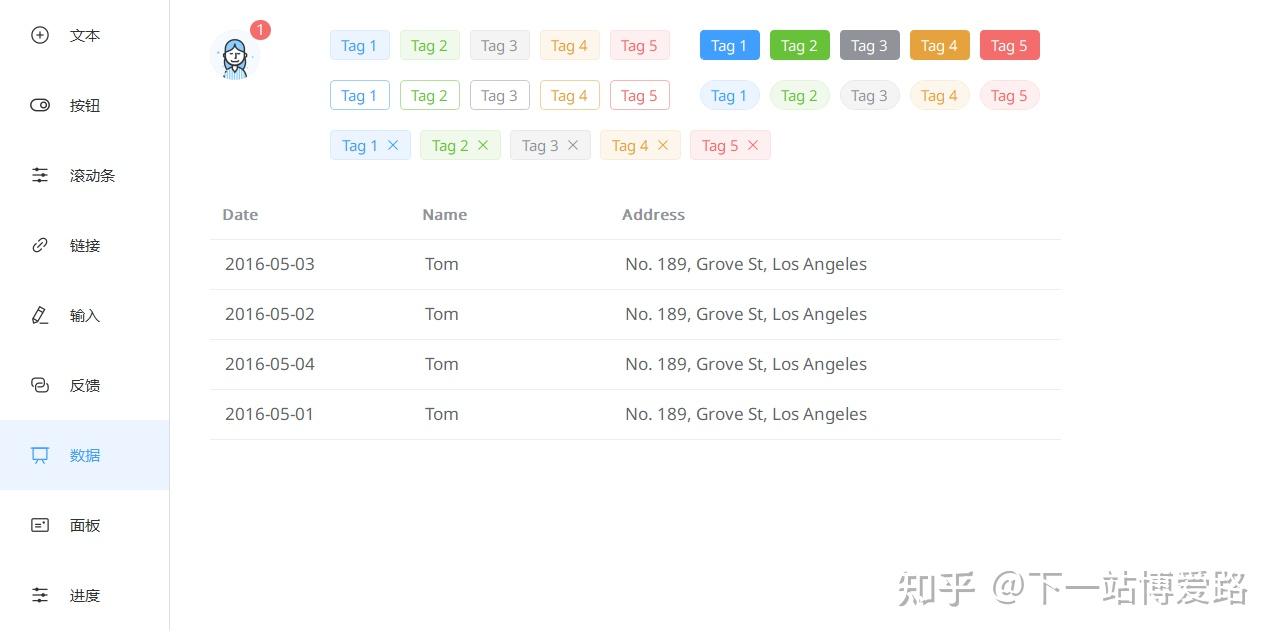The height and width of the screenshot is (639, 1280).
Task: Click the toggle icon beside 按钮
Action: point(40,105)
